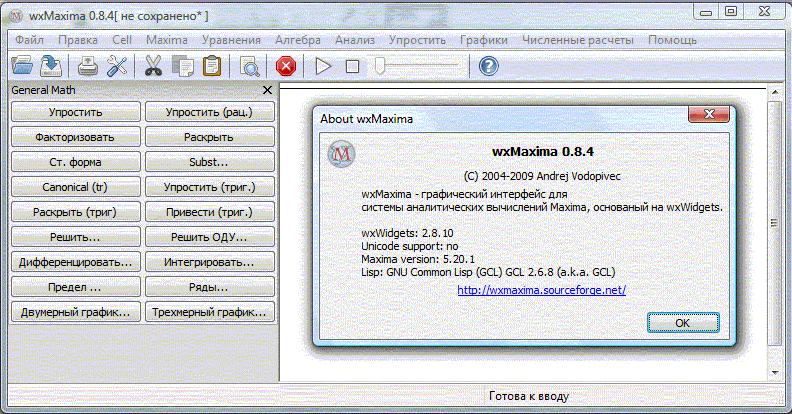The height and width of the screenshot is (414, 792).
Task: Start animation with the play button
Action: [x=323, y=66]
